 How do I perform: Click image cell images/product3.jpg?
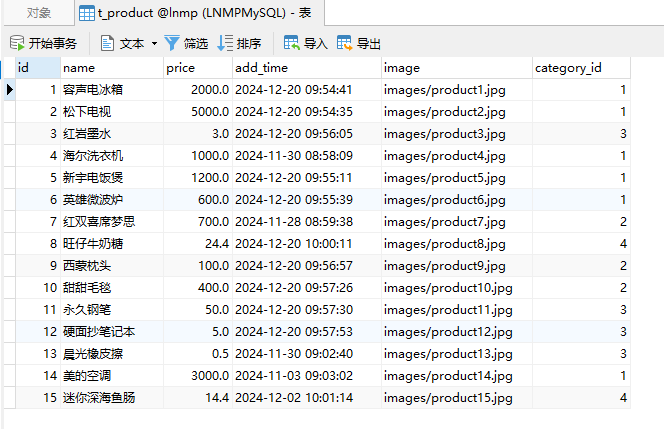[x=456, y=134]
